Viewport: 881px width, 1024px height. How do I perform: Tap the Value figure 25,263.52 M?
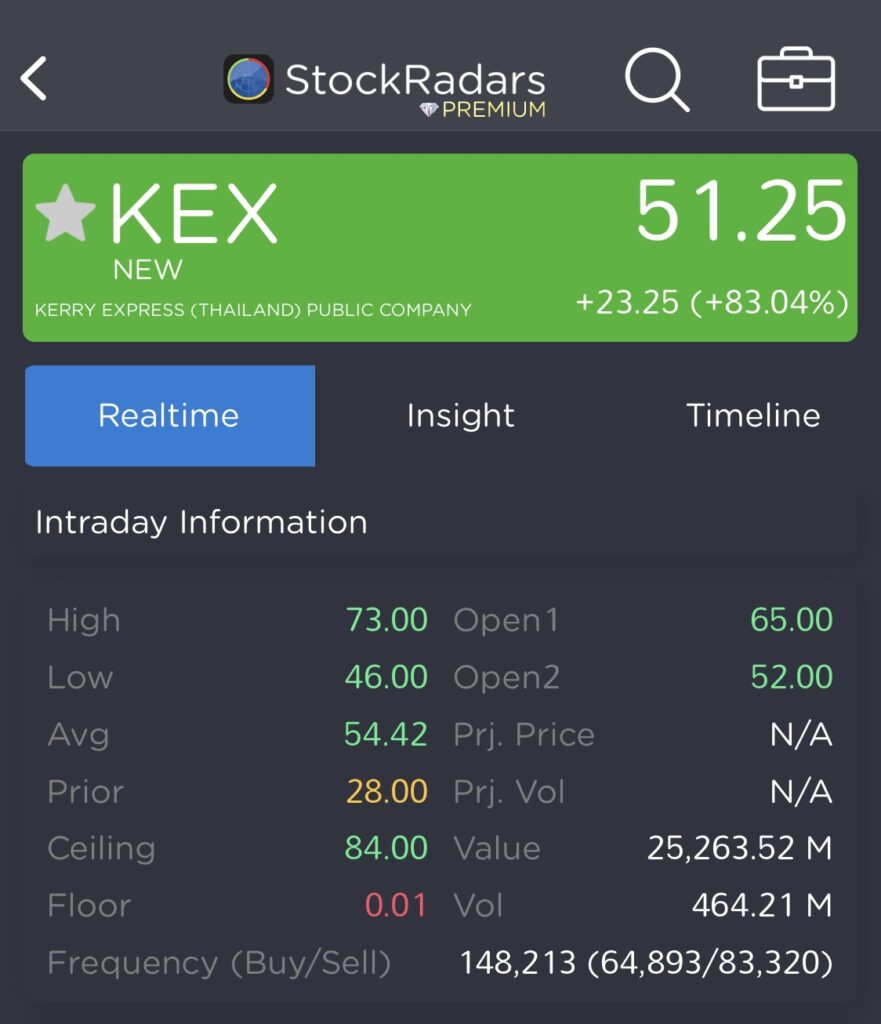coord(739,848)
